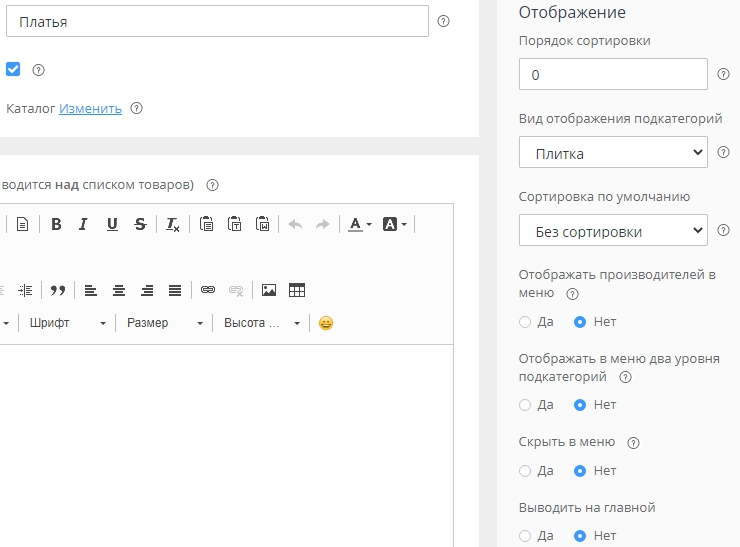Viewport: 740px width, 547px height.
Task: Toggle bold formatting in the editor
Action: point(56,224)
